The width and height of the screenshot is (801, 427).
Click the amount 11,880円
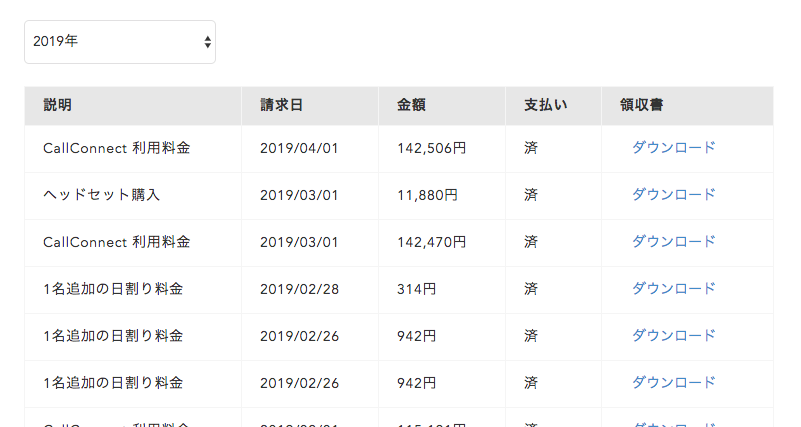tap(428, 196)
